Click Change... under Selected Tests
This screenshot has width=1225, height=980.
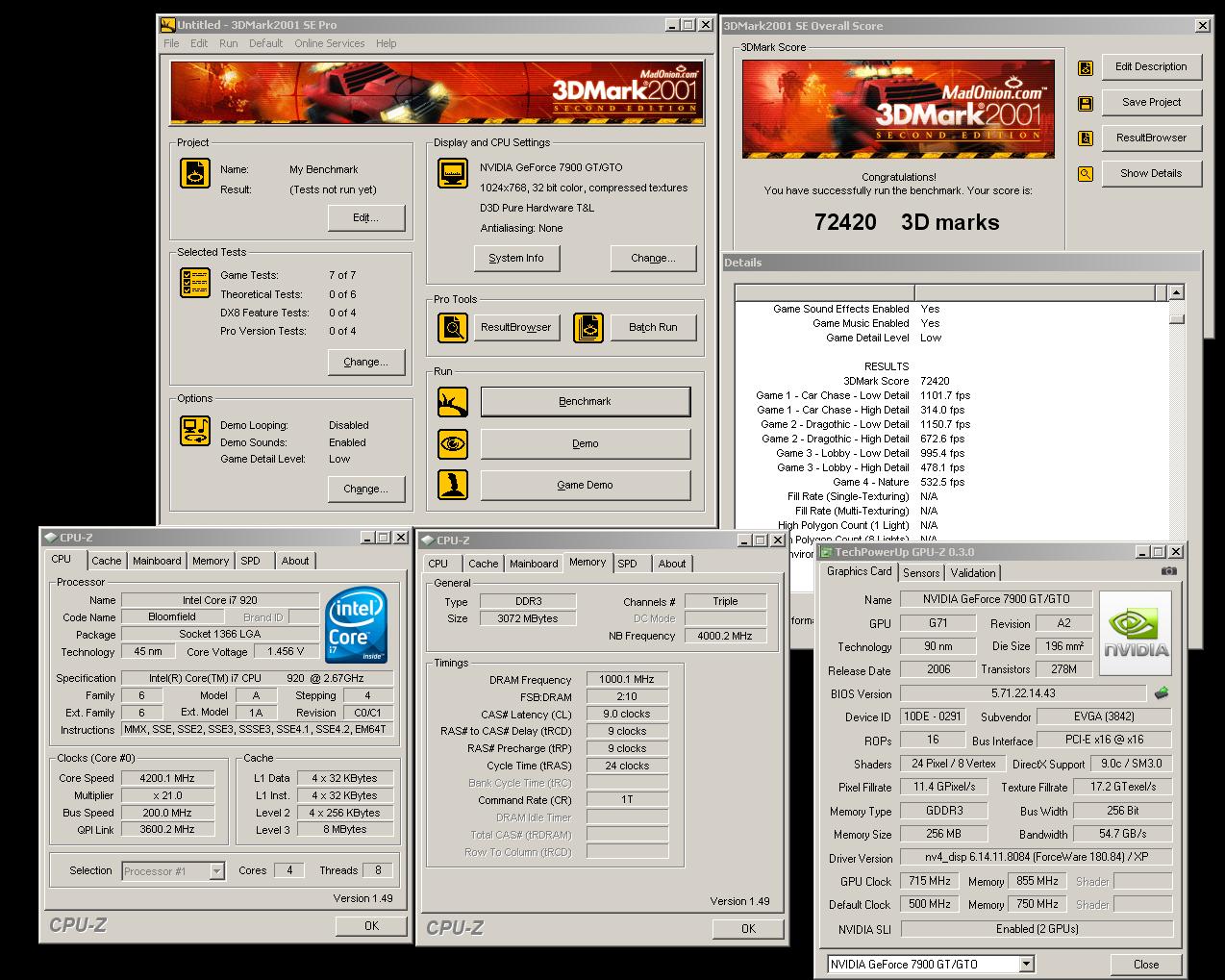point(365,362)
